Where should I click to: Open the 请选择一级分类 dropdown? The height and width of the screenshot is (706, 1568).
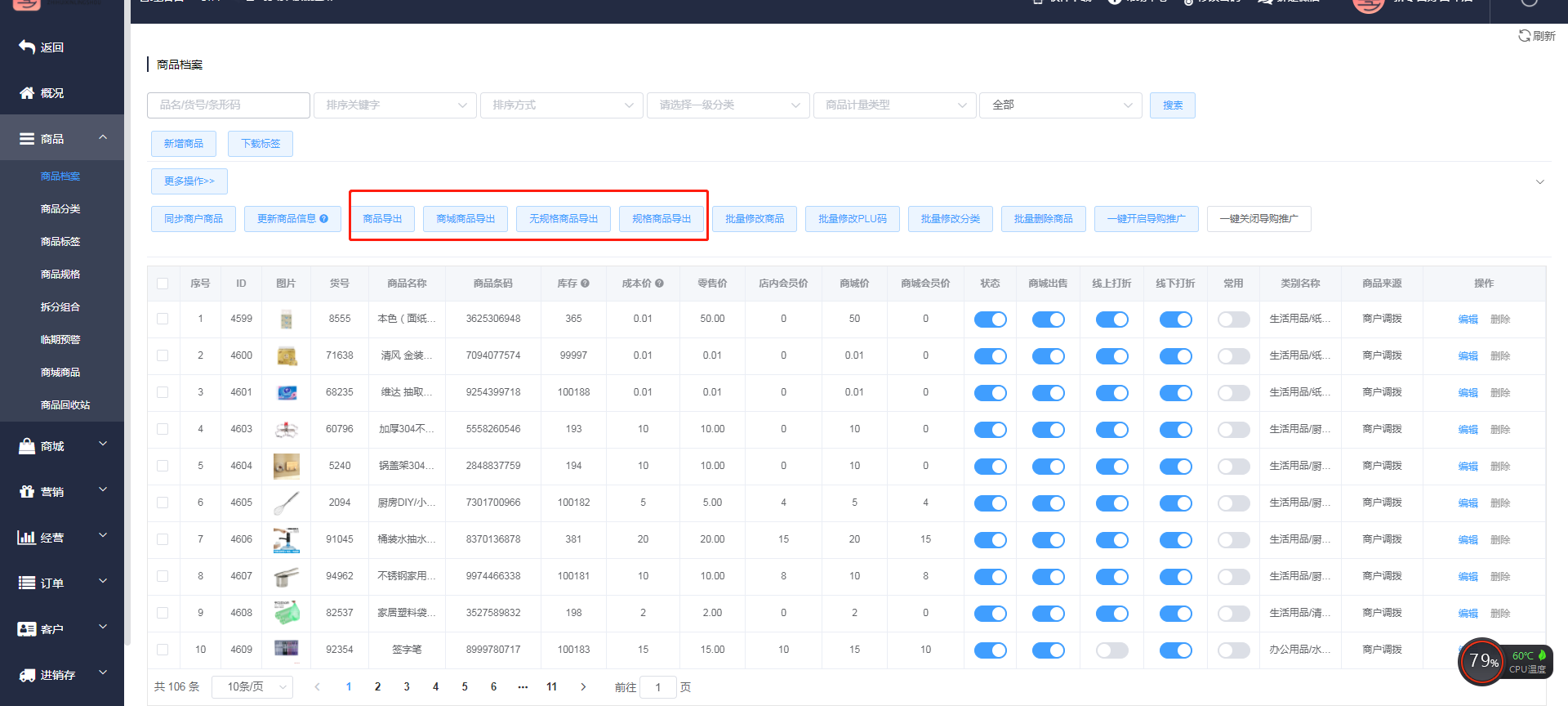coord(728,105)
